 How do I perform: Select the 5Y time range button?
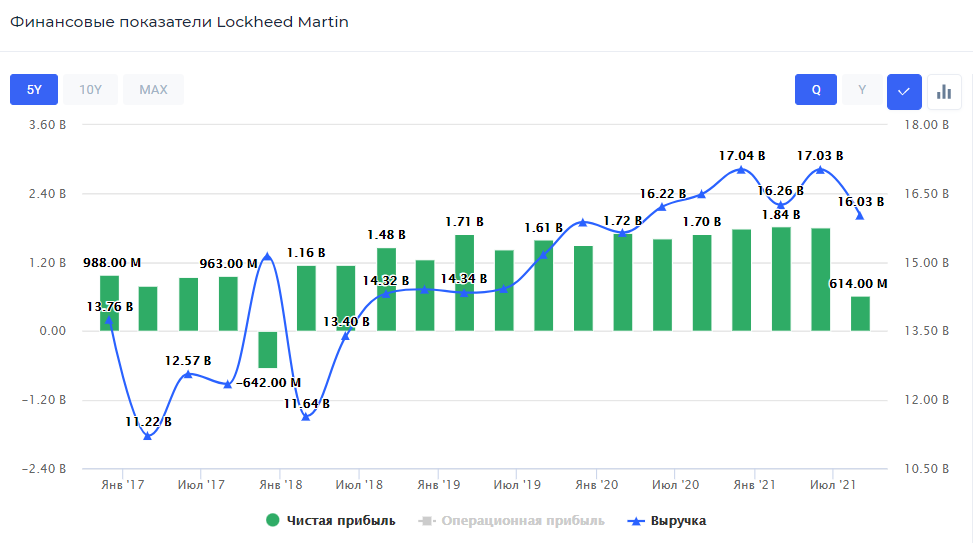(x=34, y=89)
